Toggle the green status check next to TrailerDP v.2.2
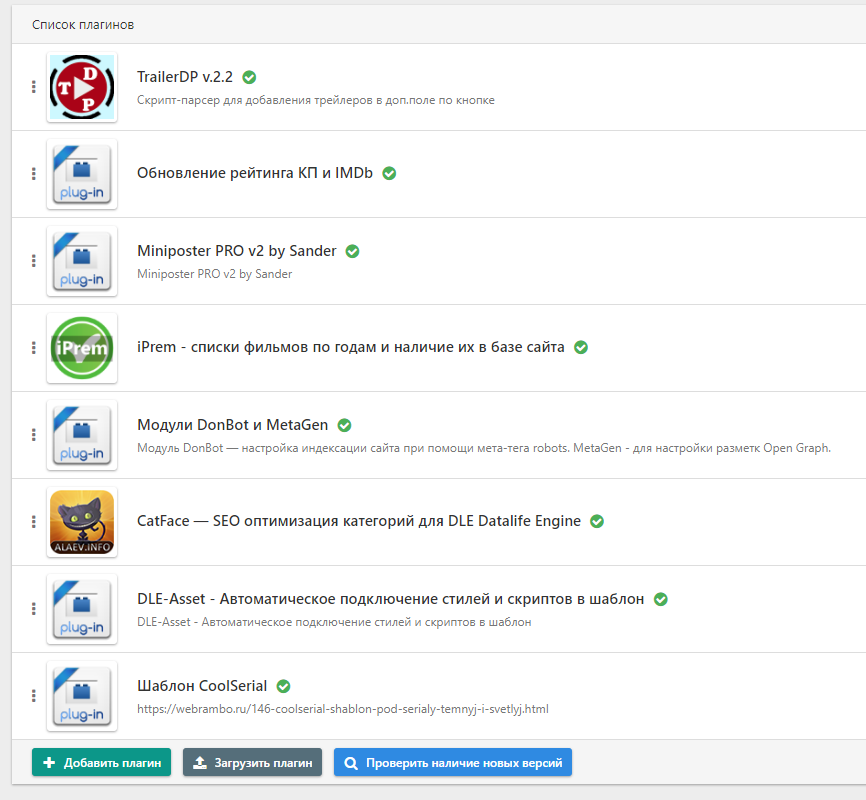 click(249, 77)
